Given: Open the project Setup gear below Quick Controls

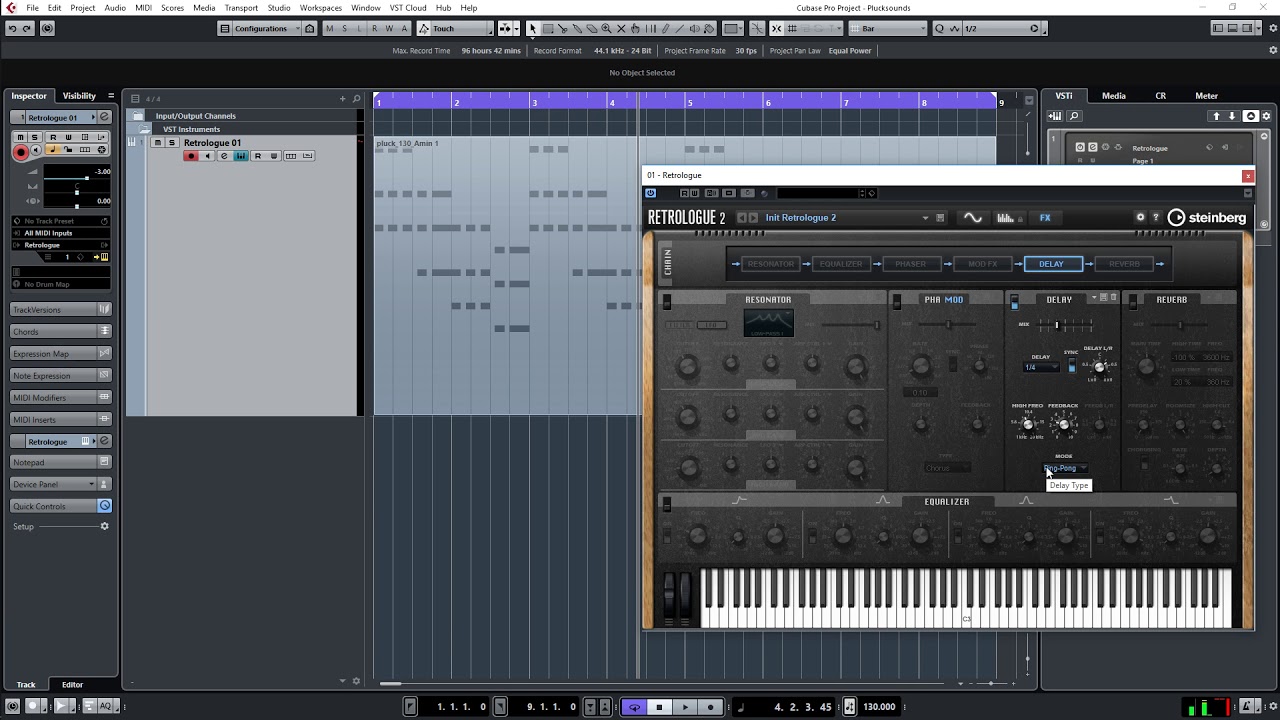Looking at the screenshot, I should [104, 526].
